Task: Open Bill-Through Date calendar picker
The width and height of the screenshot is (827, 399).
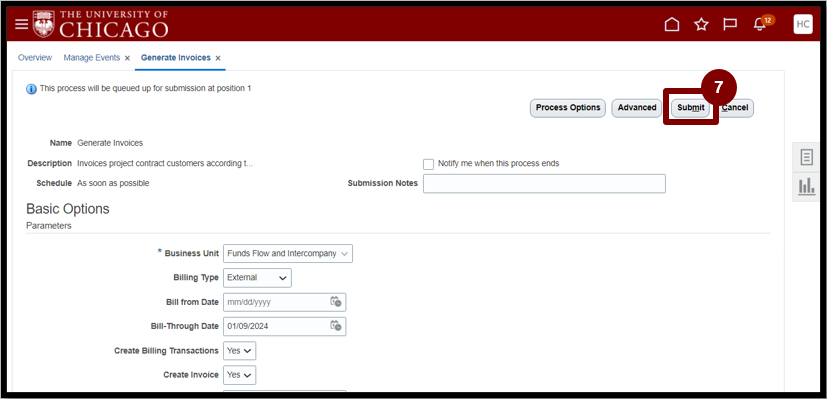Action: coord(335,326)
